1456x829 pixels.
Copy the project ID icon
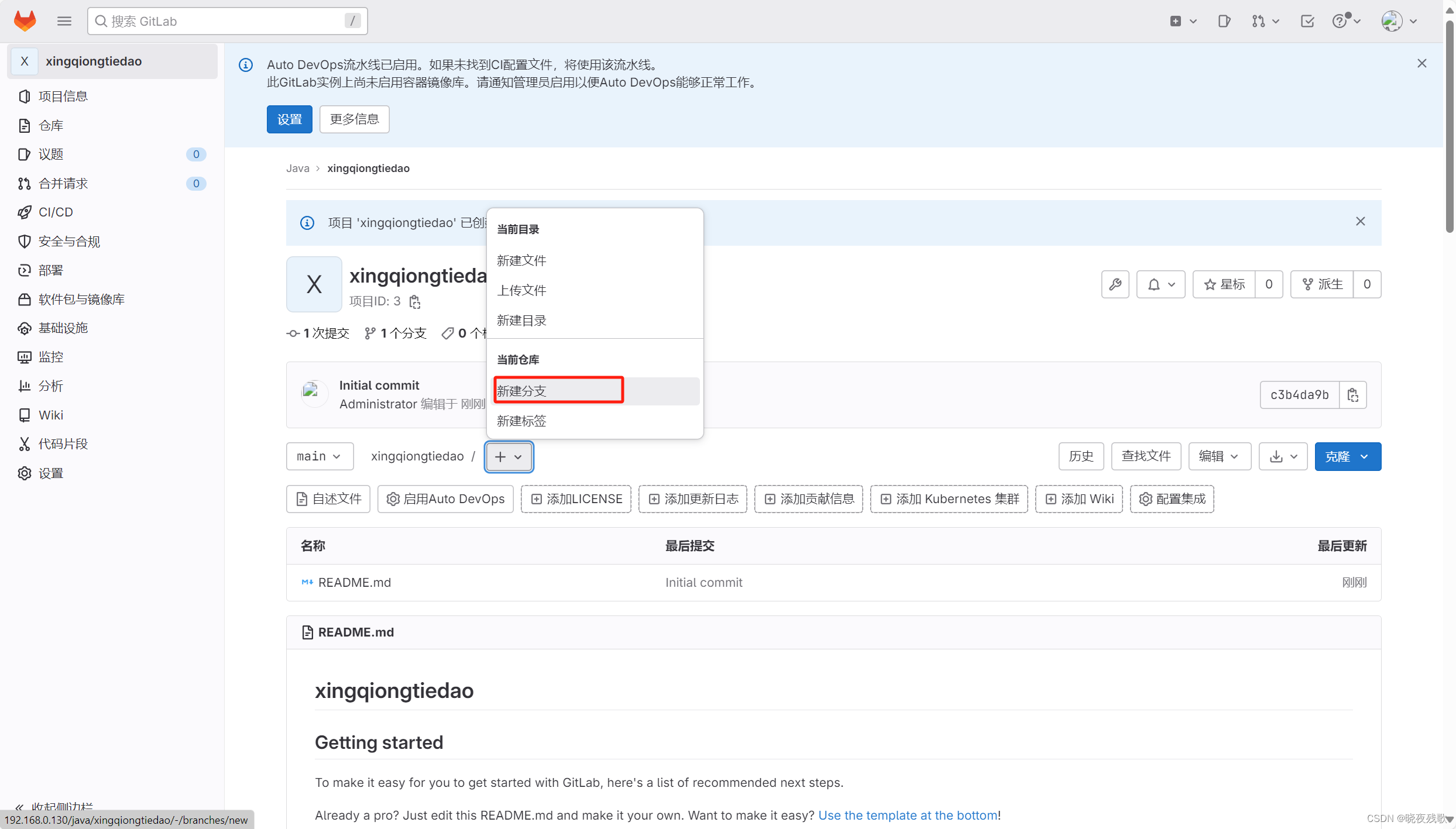tap(415, 301)
